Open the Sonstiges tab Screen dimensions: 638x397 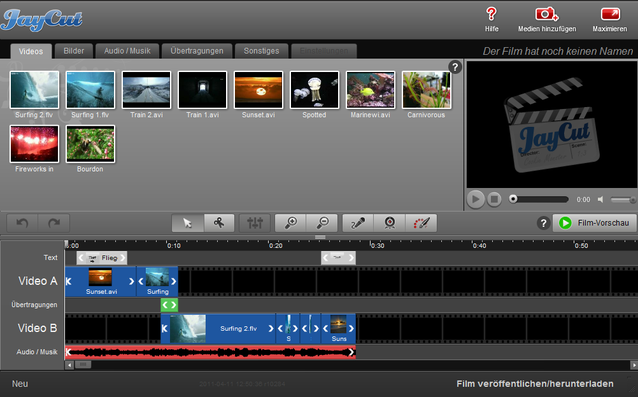pyautogui.click(x=261, y=51)
